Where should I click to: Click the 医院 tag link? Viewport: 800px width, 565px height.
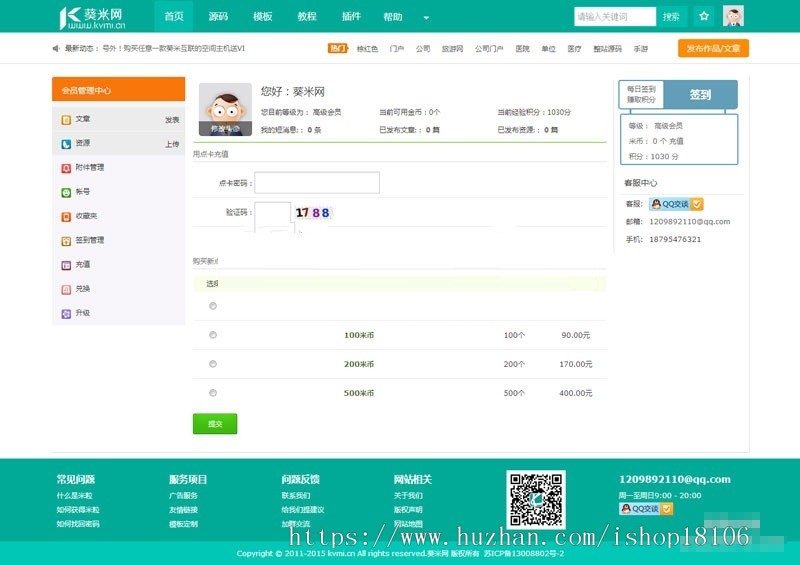(x=522, y=49)
